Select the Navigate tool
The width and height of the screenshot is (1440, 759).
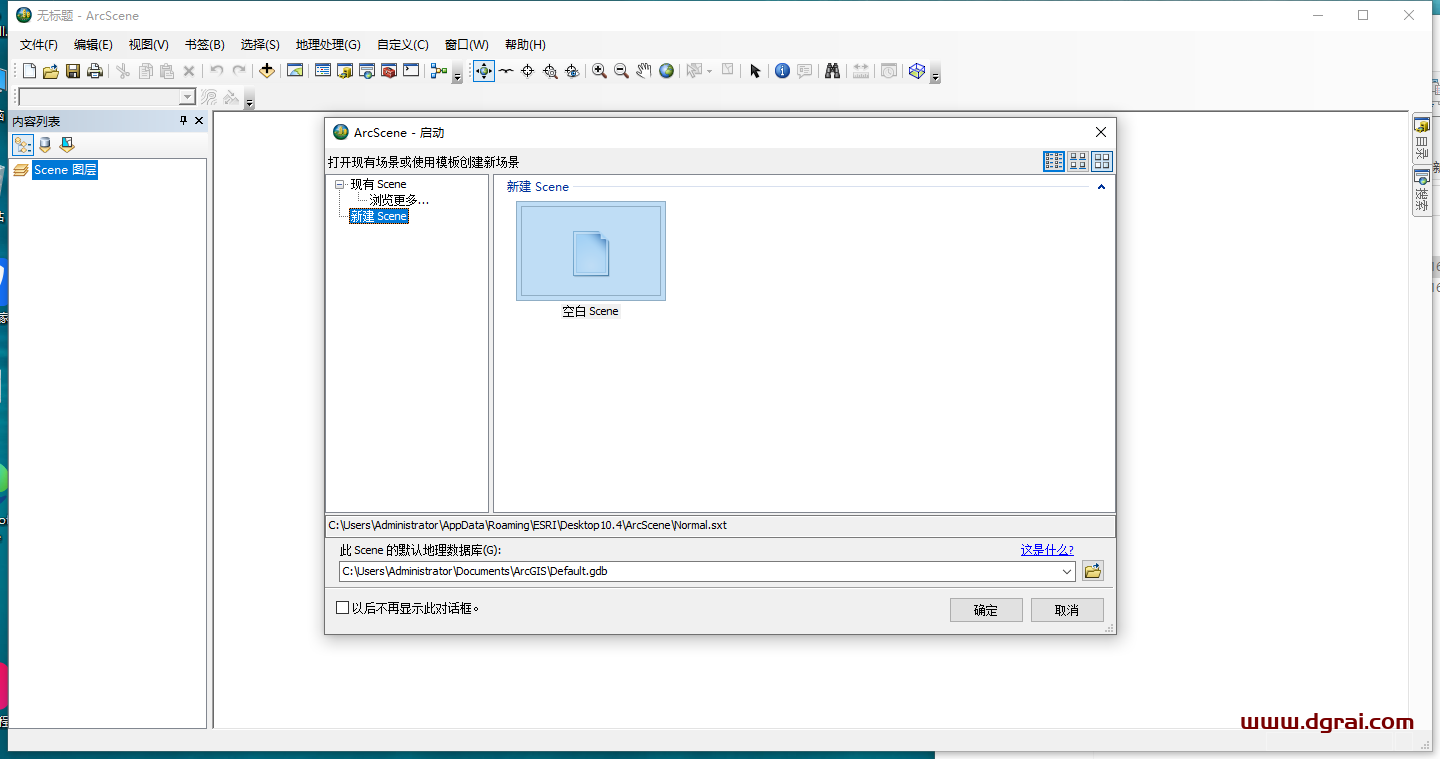pos(484,71)
